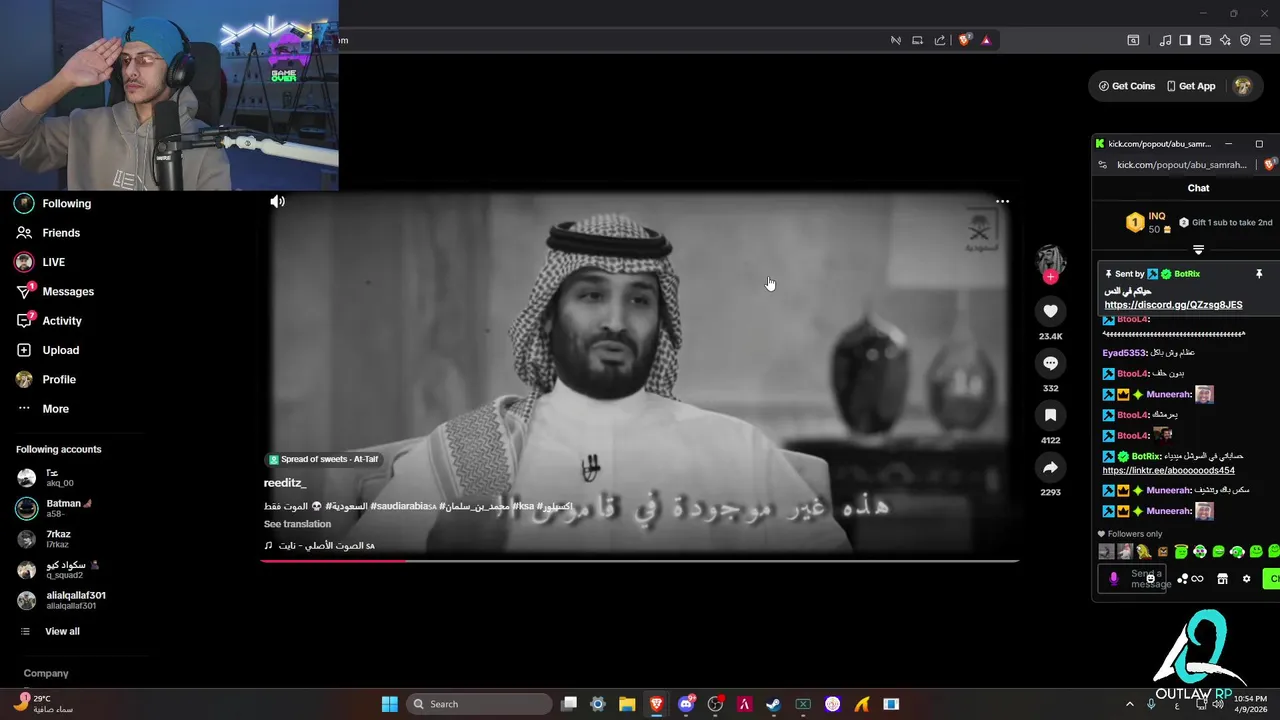Click Get Coins button
1280x720 pixels.
(1127, 86)
